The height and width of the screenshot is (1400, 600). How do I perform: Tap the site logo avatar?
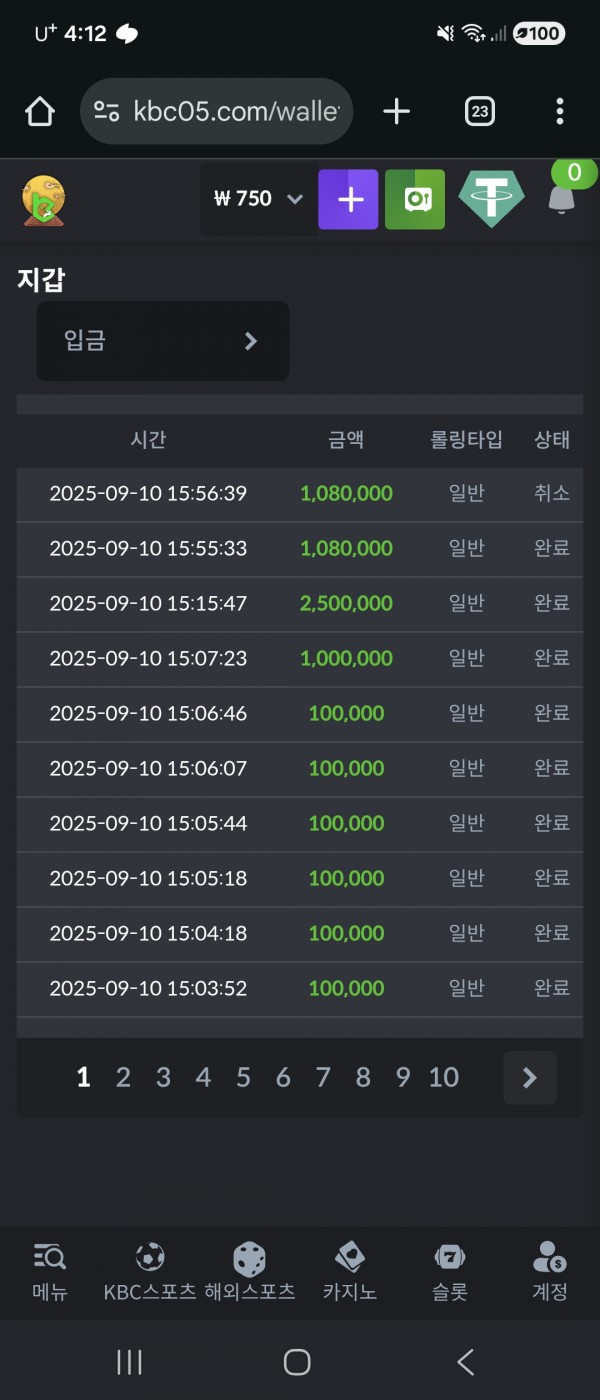44,200
